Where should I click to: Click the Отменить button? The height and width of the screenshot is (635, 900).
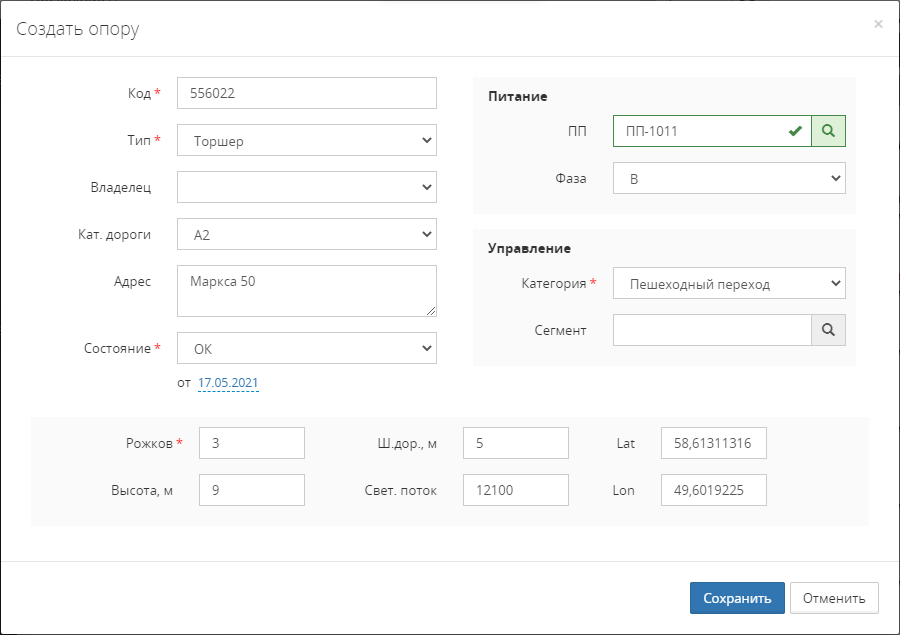(834, 598)
